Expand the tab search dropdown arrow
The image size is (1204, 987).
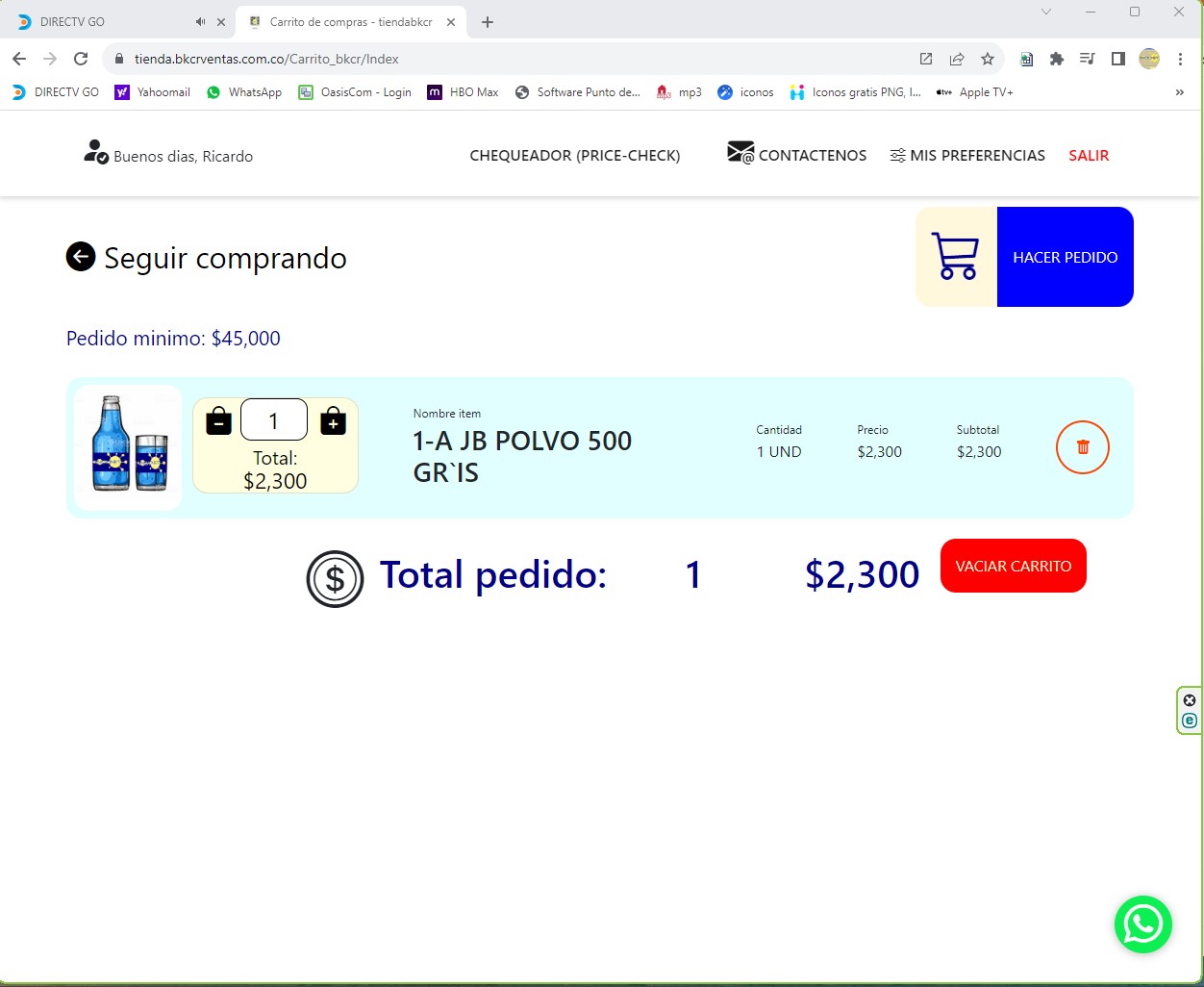click(1046, 12)
